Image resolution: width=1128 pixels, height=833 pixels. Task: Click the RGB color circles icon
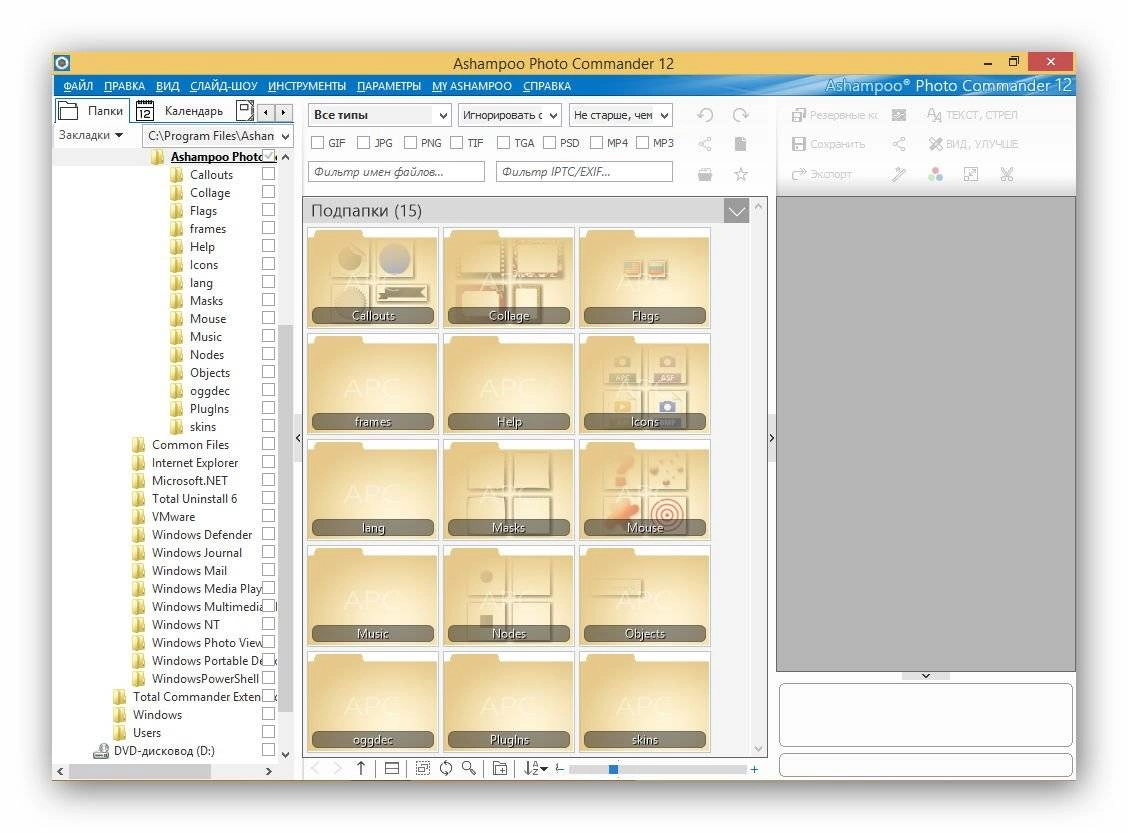click(x=935, y=174)
